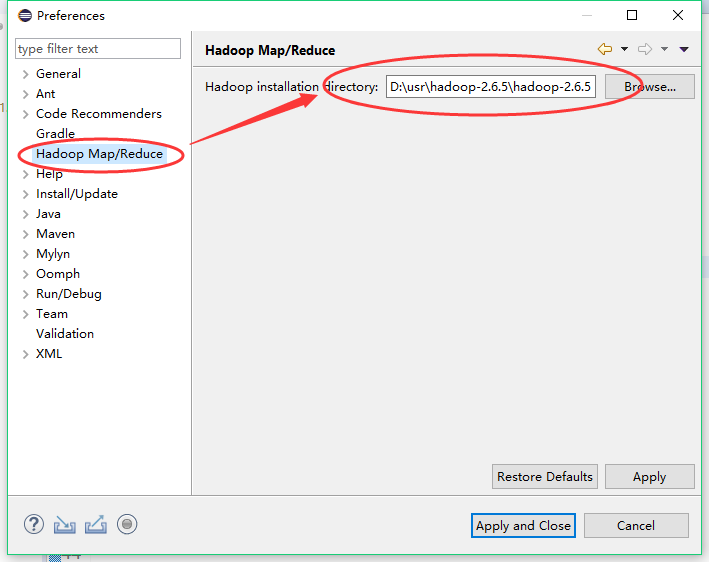Expand the Help tree node
This screenshot has width=709, height=562.
click(x=26, y=174)
